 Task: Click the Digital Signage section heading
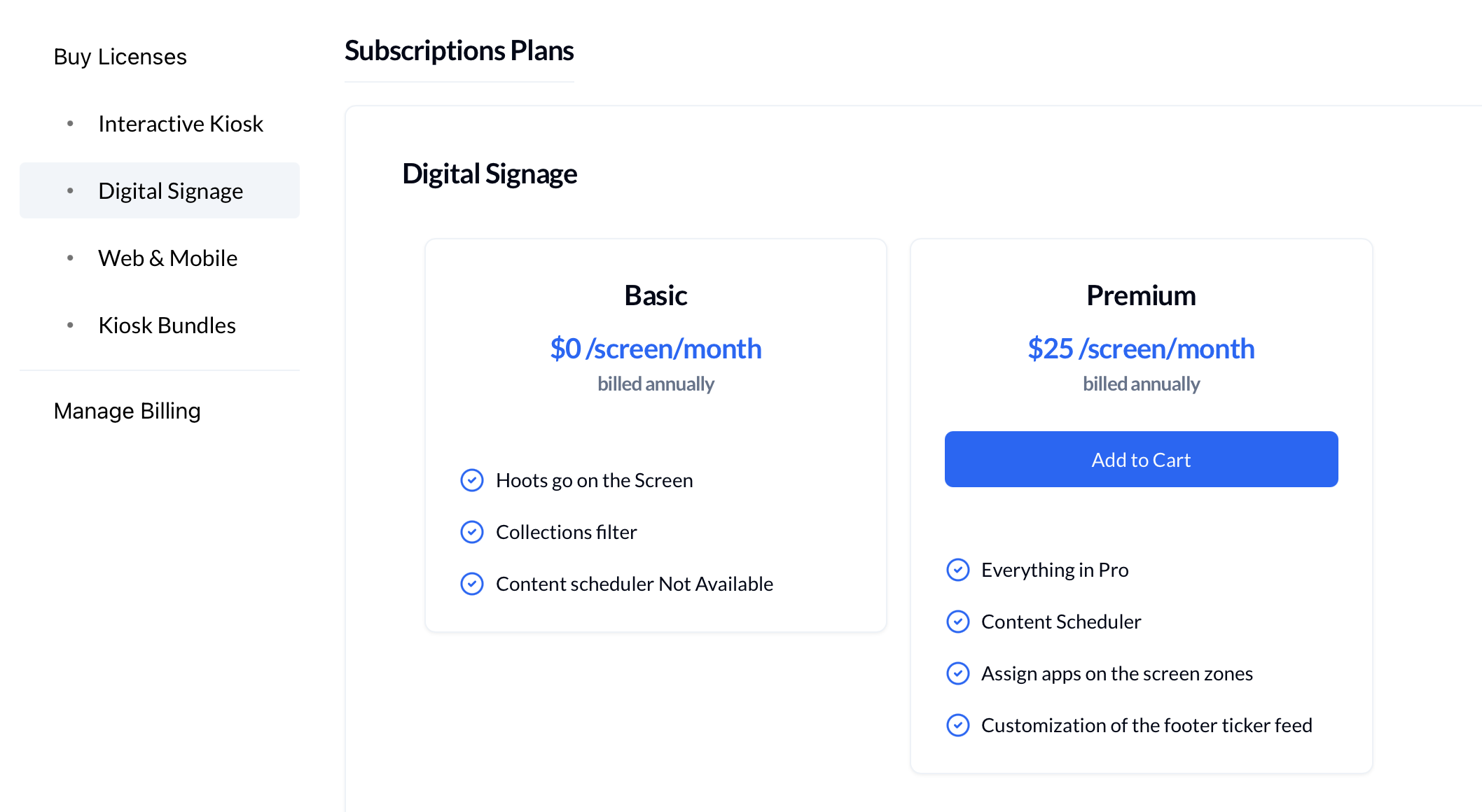[490, 174]
